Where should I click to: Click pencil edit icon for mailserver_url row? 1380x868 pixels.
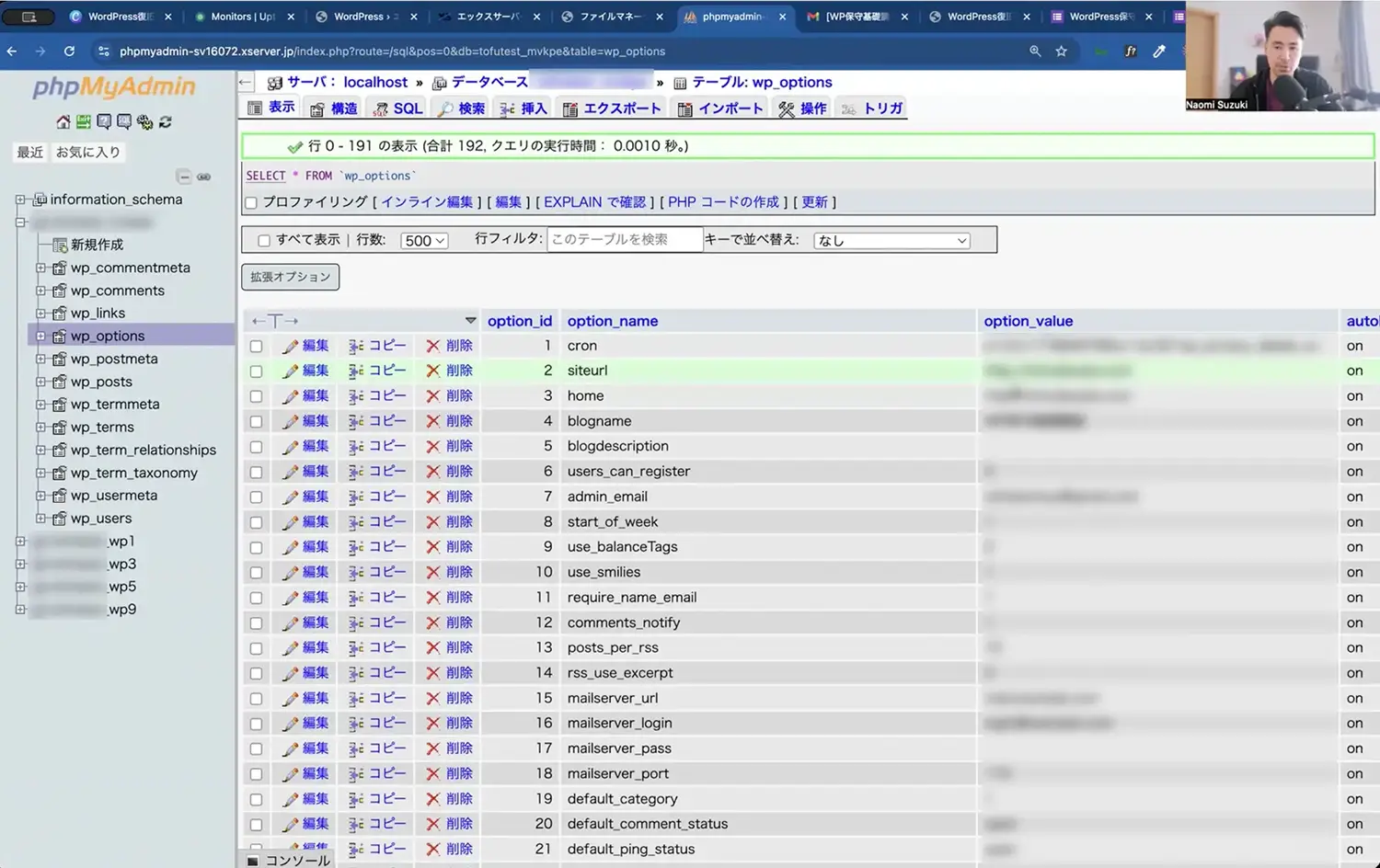point(290,699)
